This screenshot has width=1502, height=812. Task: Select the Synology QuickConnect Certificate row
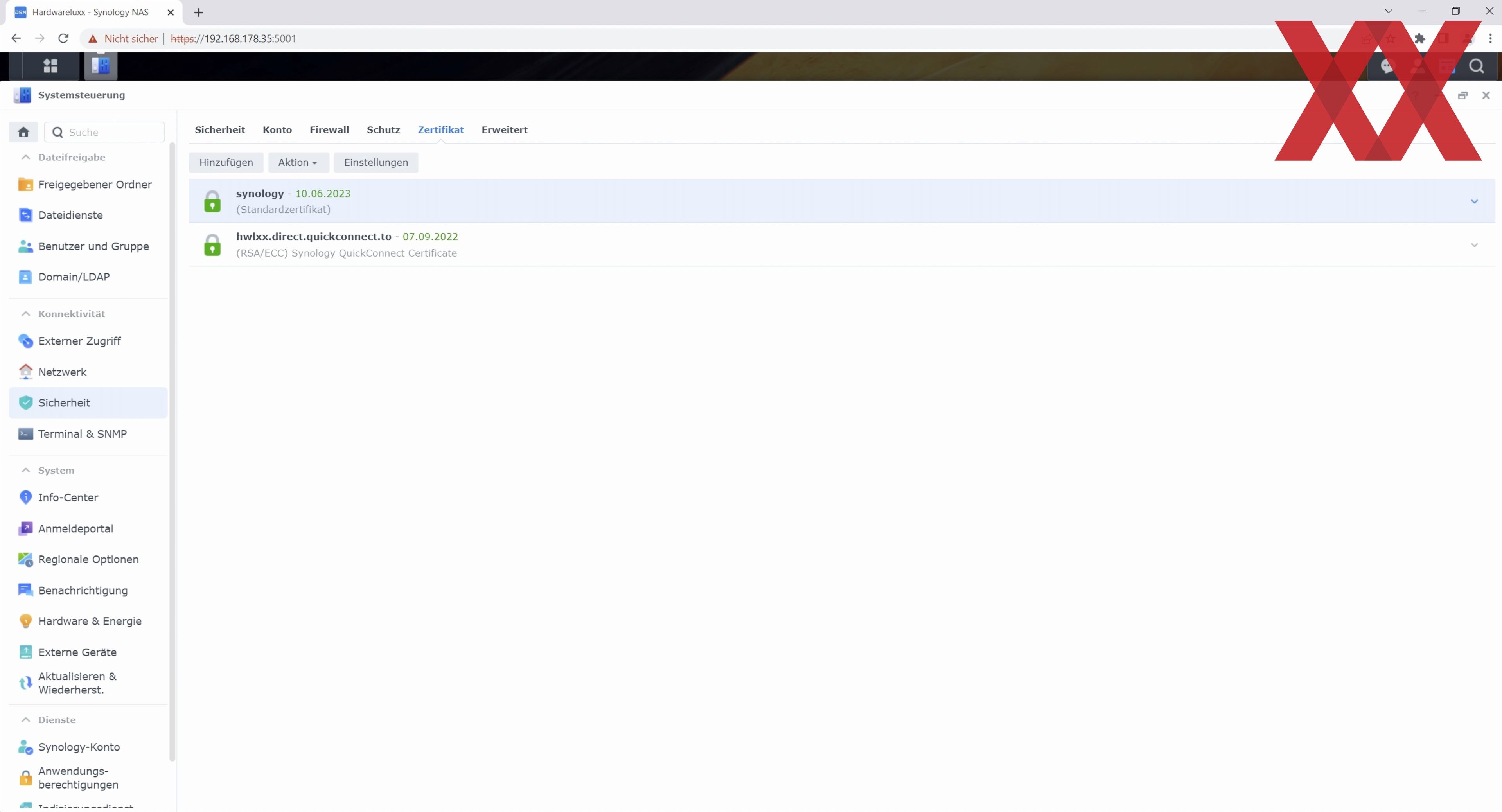(842, 245)
